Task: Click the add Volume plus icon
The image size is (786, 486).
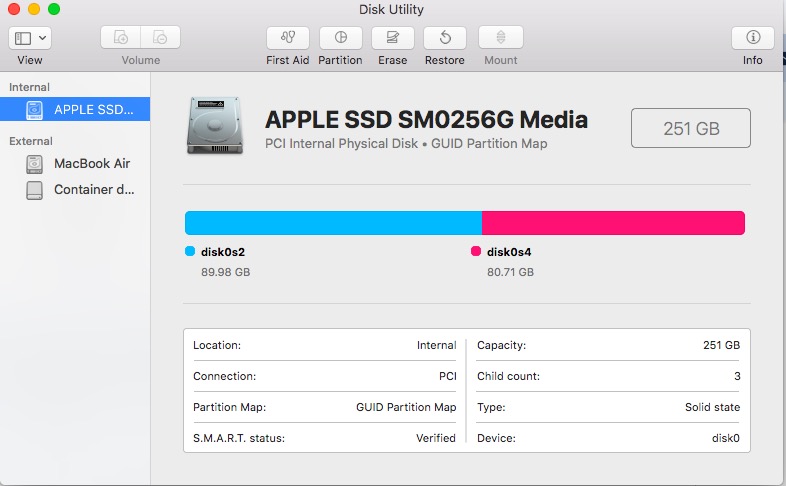Action: point(120,37)
